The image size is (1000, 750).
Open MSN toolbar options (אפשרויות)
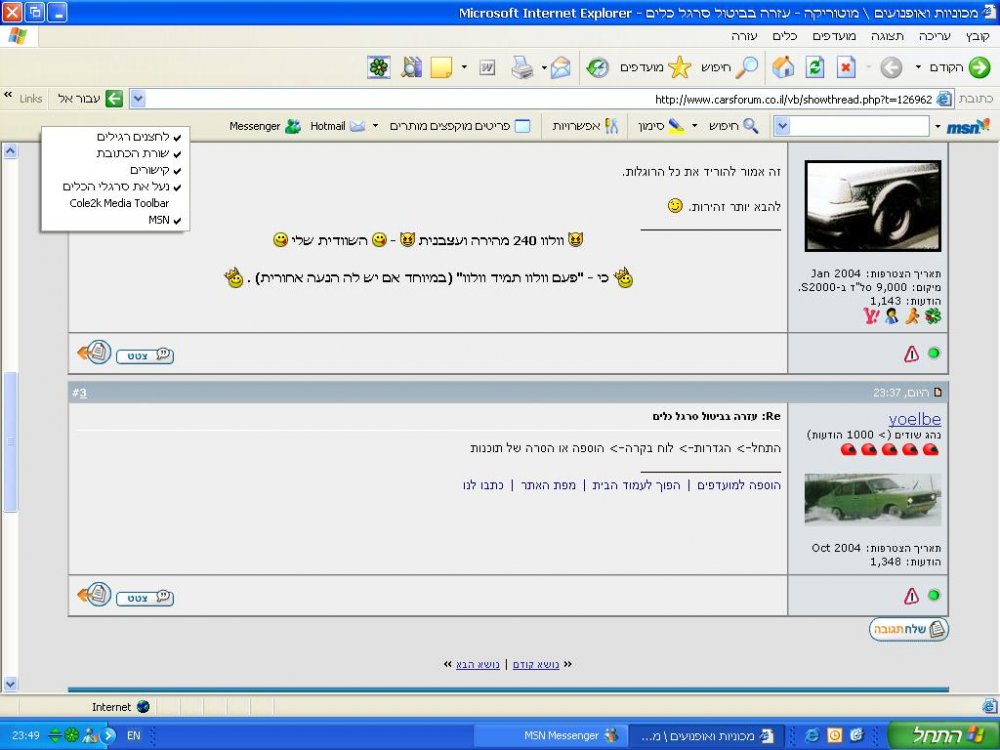pyautogui.click(x=585, y=126)
